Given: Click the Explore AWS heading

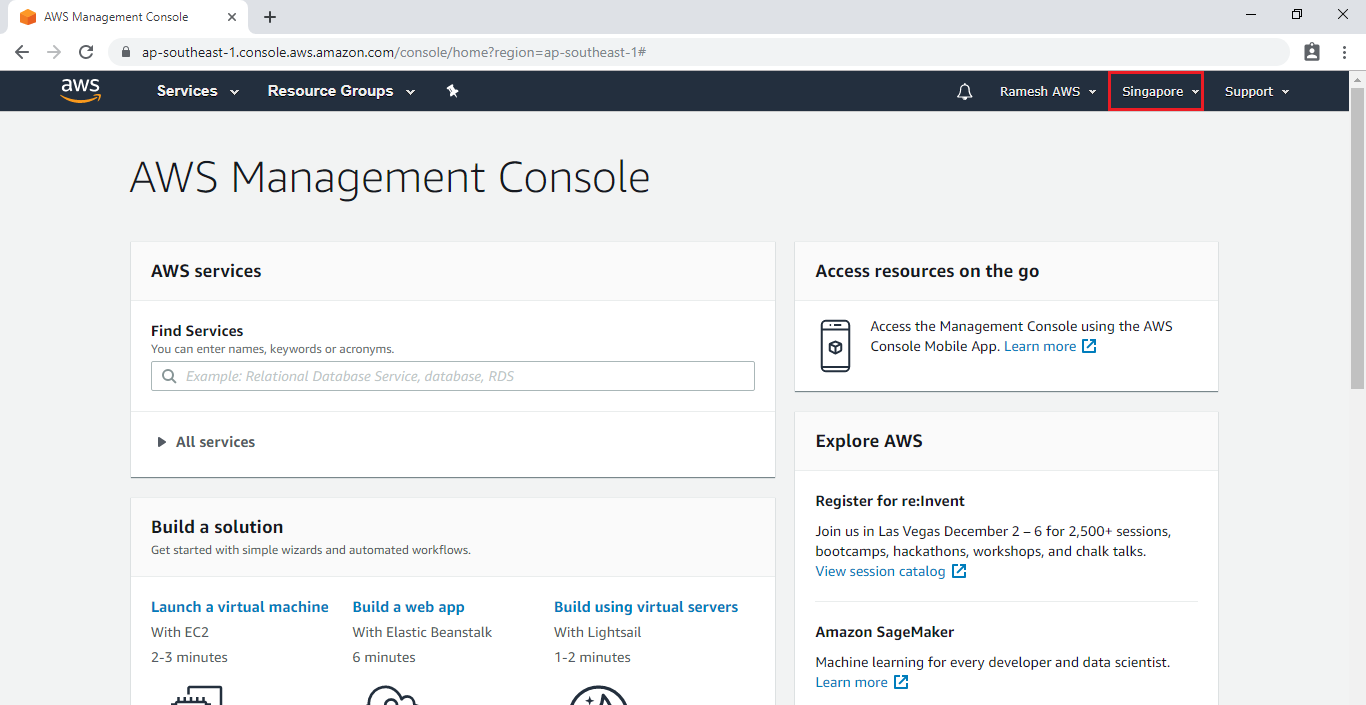Looking at the screenshot, I should tap(869, 441).
